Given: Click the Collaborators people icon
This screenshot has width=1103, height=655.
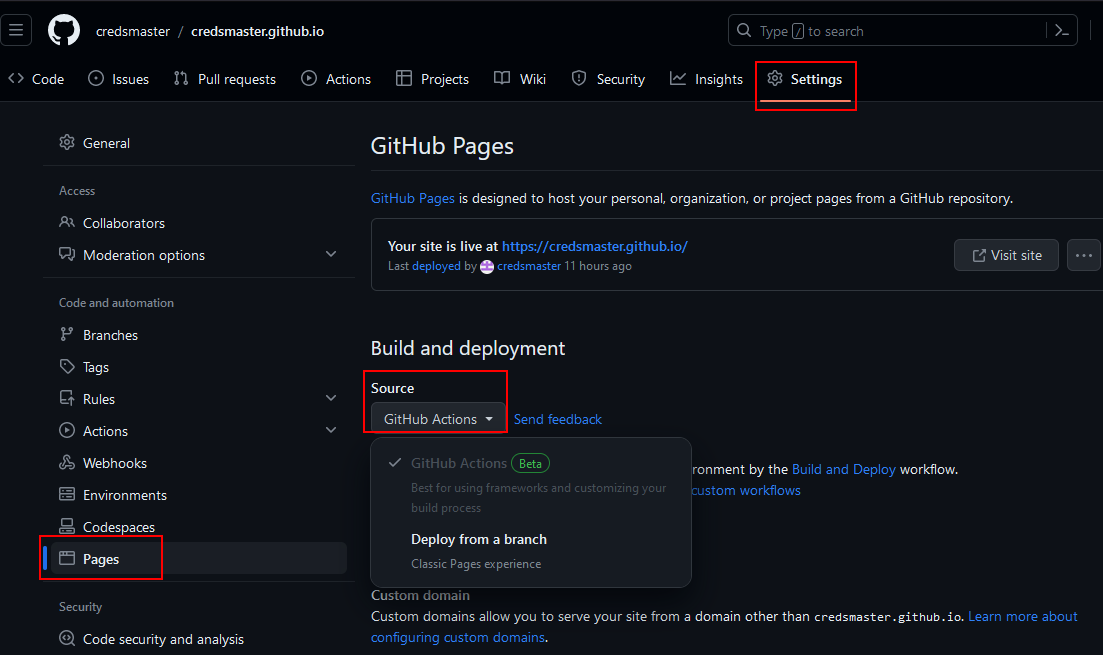Looking at the screenshot, I should coord(67,222).
